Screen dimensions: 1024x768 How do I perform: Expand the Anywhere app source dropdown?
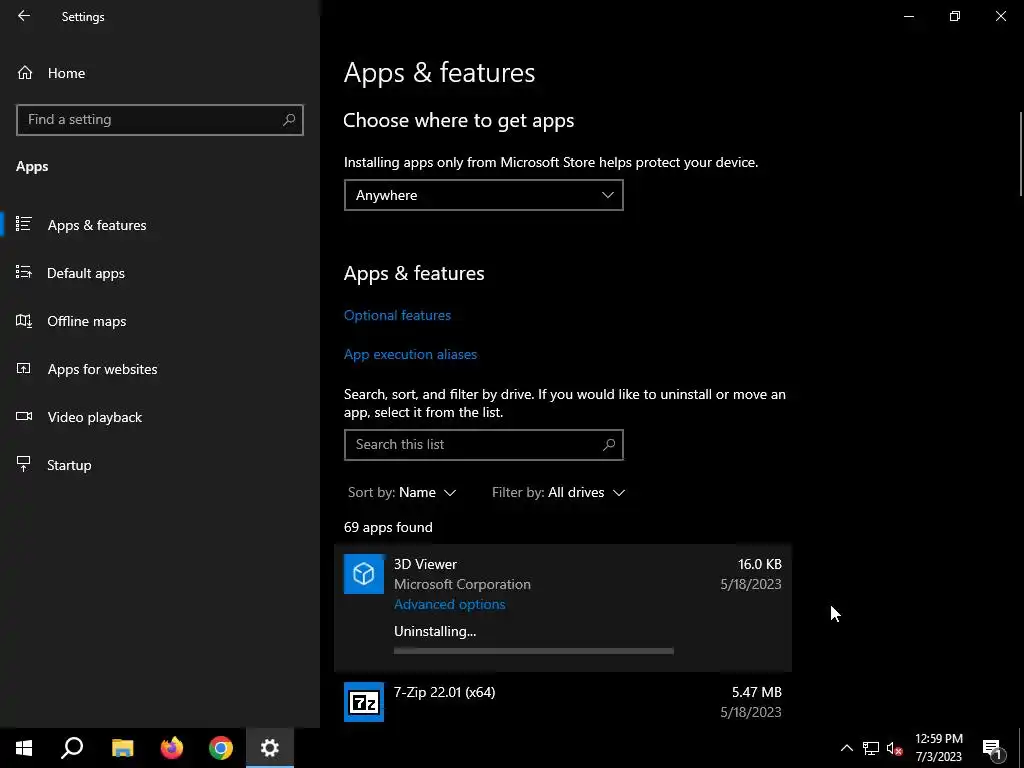pos(483,195)
